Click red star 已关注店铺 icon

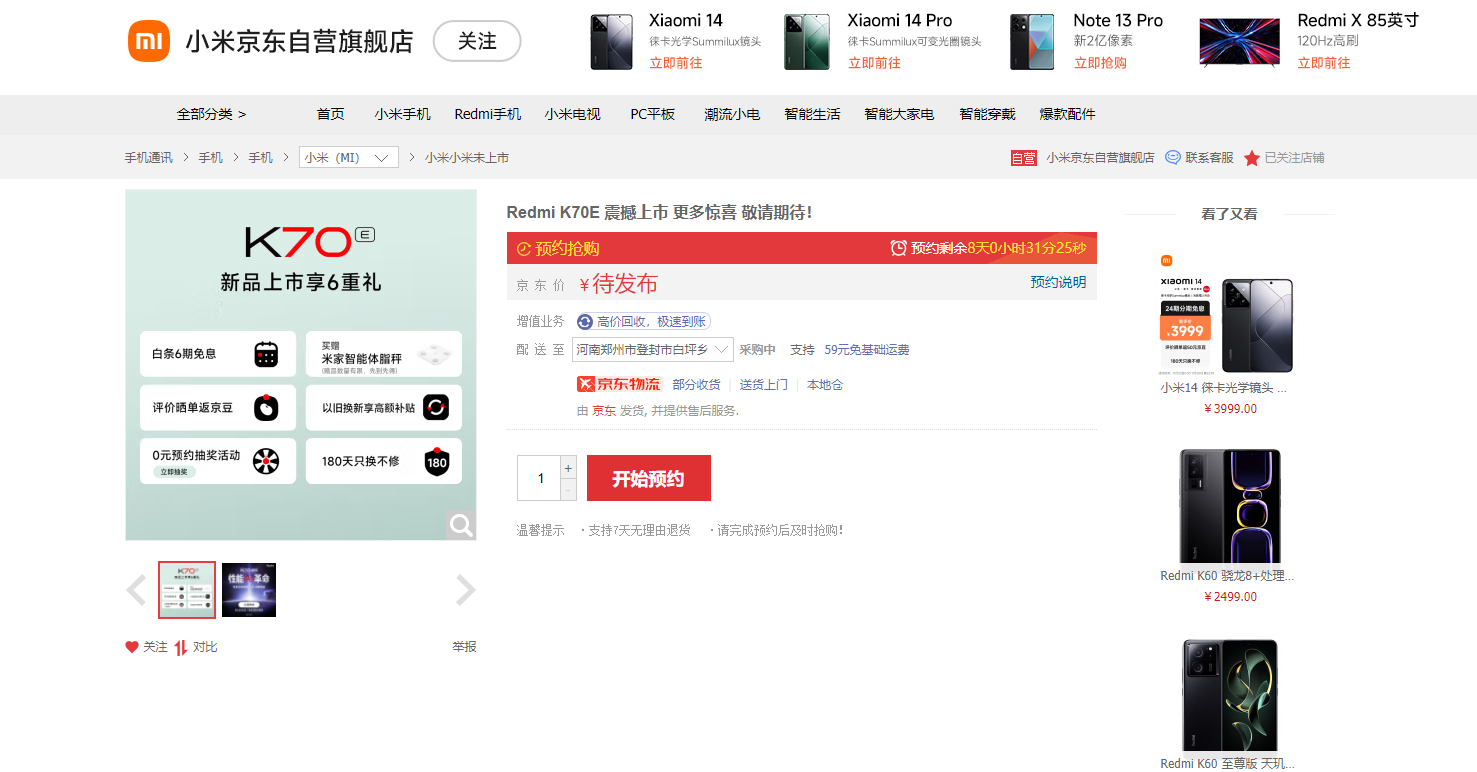tap(1252, 158)
